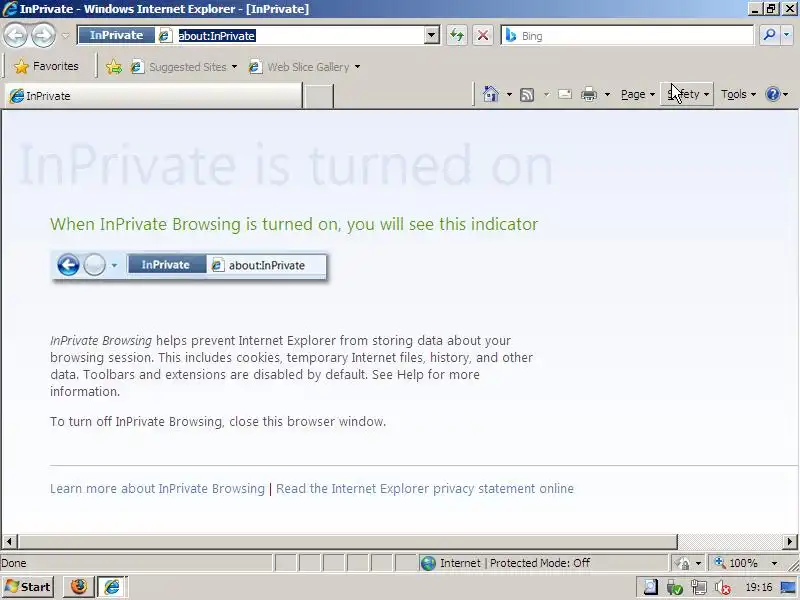
Task: Click the show desktop icon beside the clock
Action: pyautogui.click(x=788, y=588)
